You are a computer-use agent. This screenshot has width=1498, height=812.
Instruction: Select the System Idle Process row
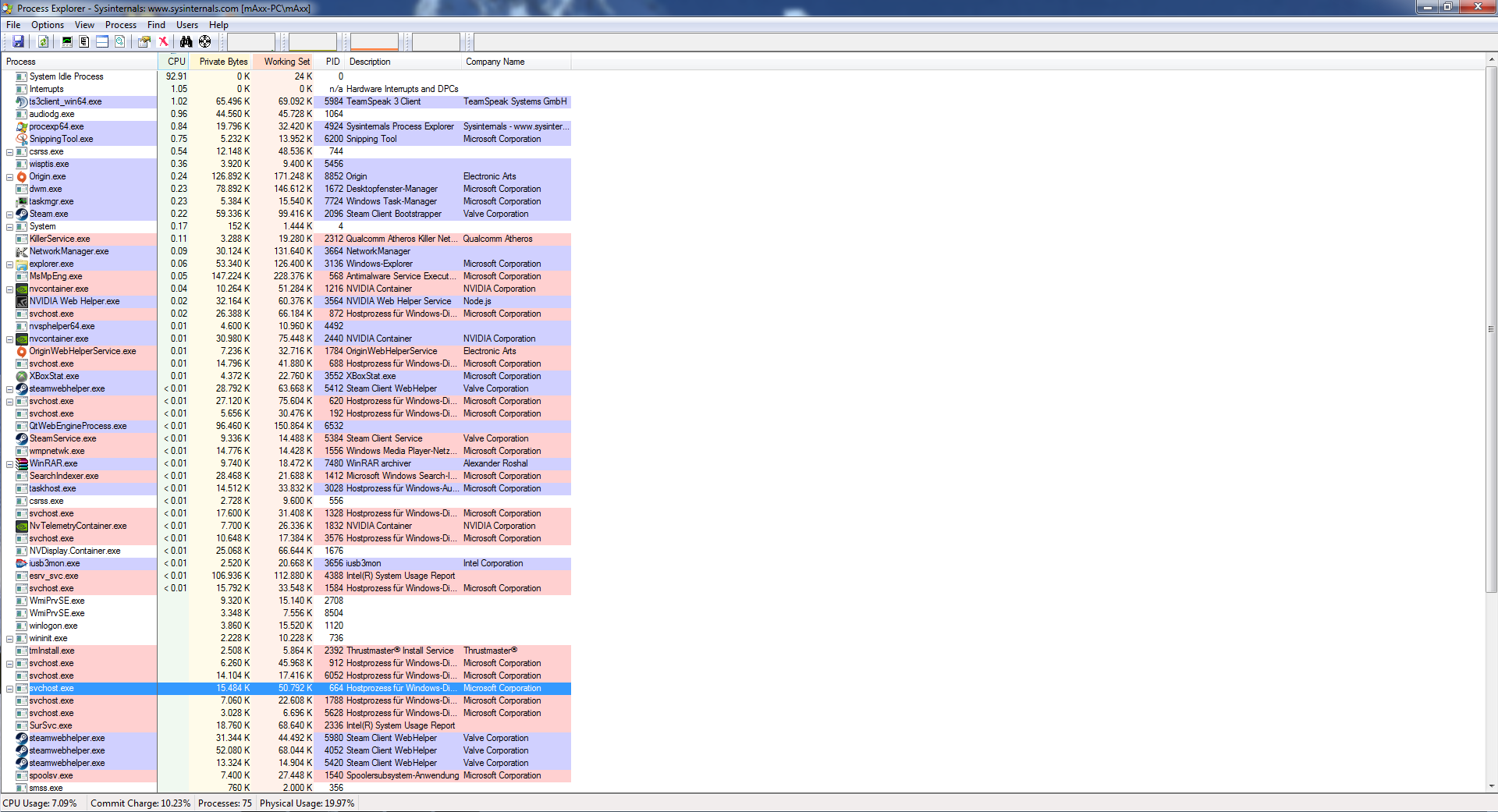coord(286,76)
